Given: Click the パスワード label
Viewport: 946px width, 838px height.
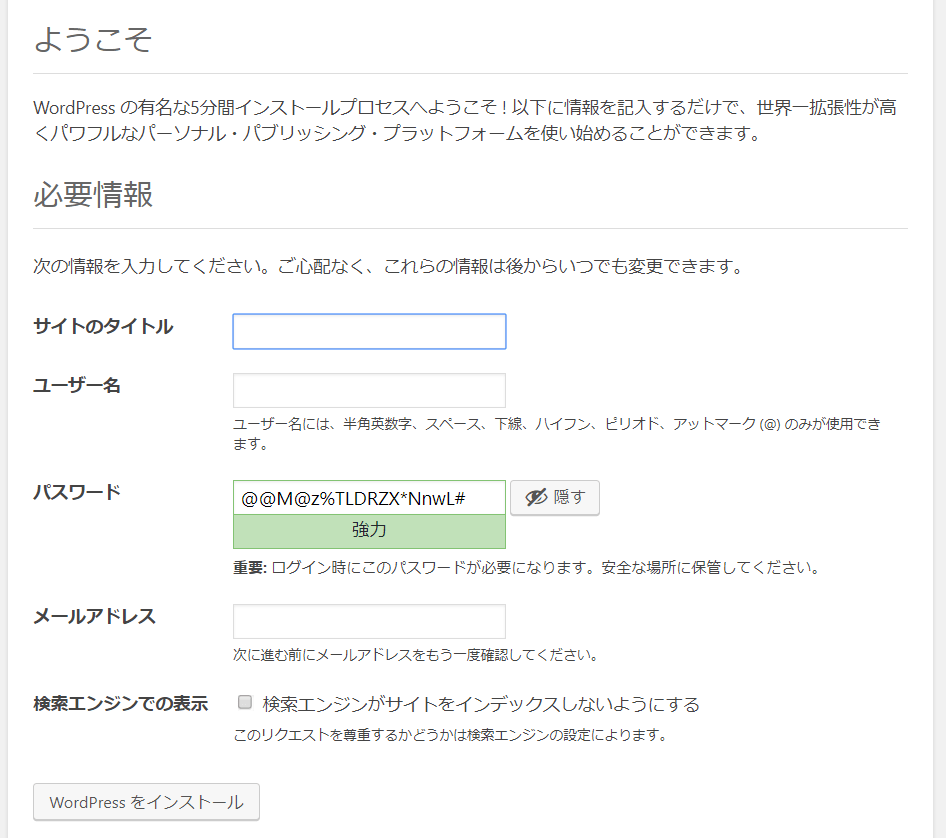Looking at the screenshot, I should (x=77, y=492).
